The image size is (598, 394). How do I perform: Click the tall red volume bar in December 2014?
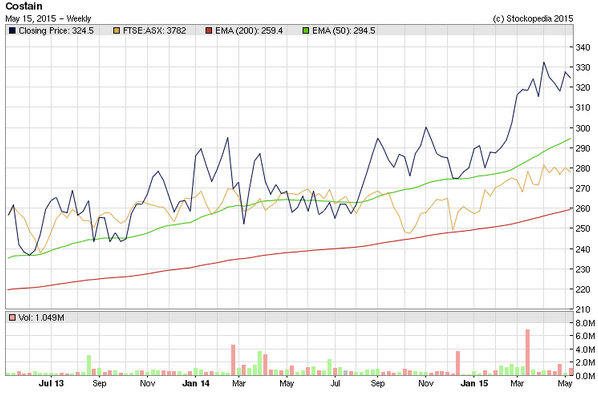click(458, 363)
